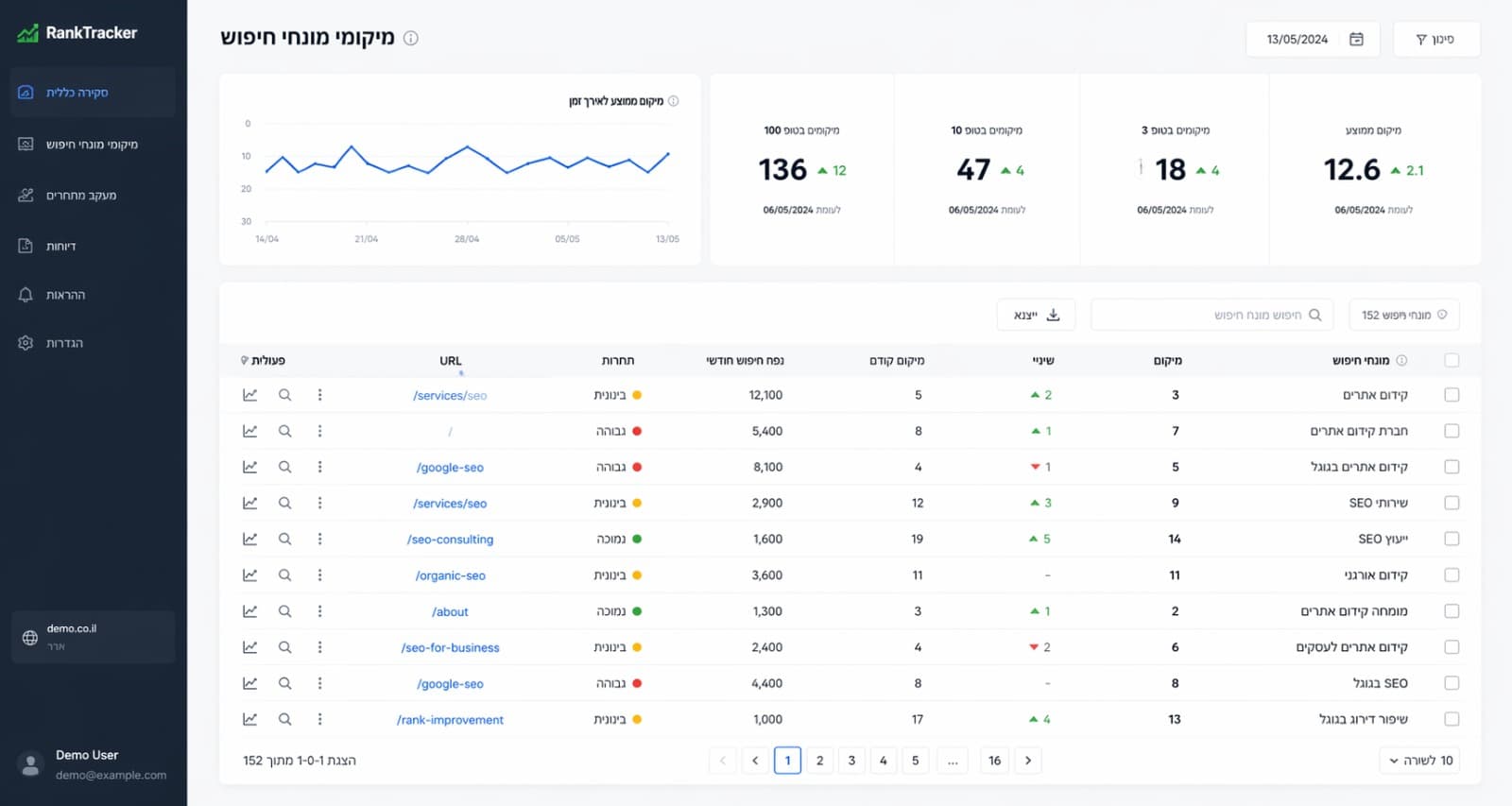Open the 10 rows-per-page dropdown
Screen dimensions: 1512x806
click(1419, 761)
